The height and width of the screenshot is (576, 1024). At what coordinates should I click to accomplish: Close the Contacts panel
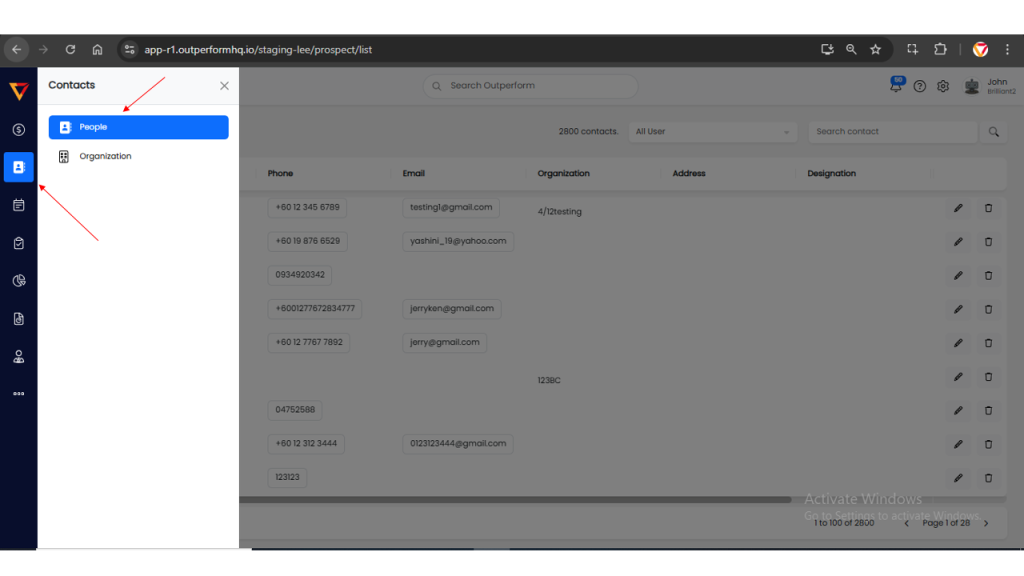pos(224,86)
